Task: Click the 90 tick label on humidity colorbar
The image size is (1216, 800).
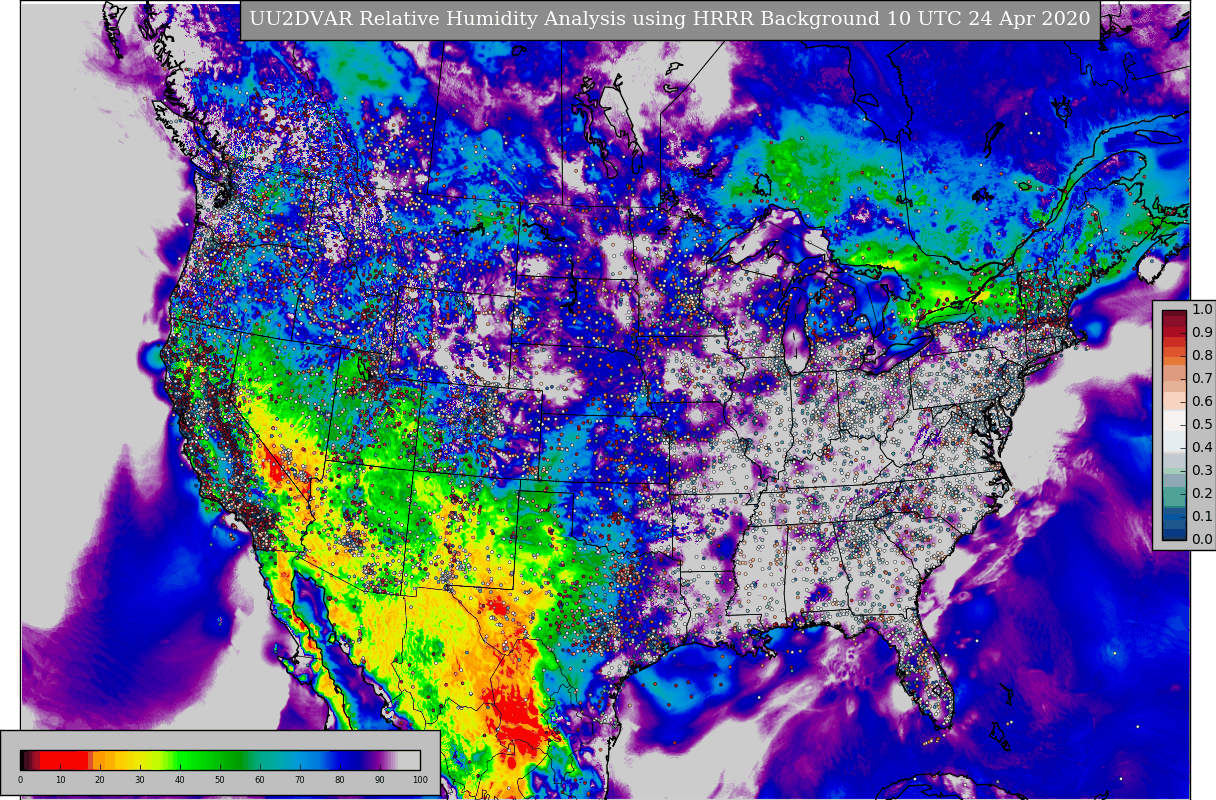Action: click(380, 780)
